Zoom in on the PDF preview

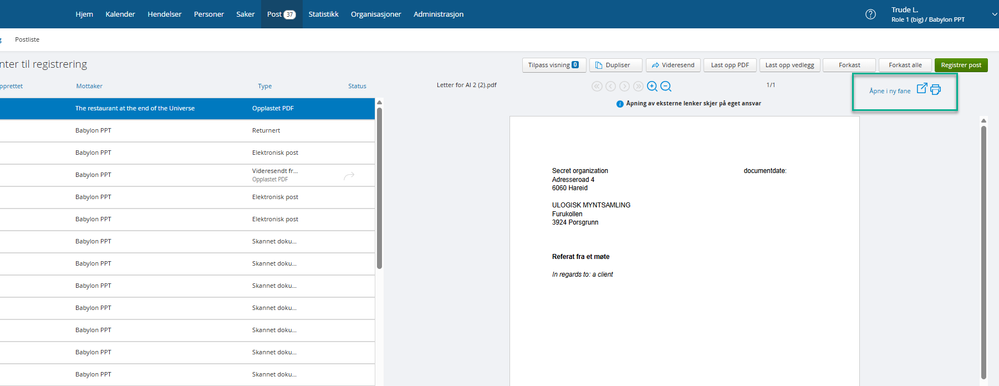pyautogui.click(x=652, y=87)
